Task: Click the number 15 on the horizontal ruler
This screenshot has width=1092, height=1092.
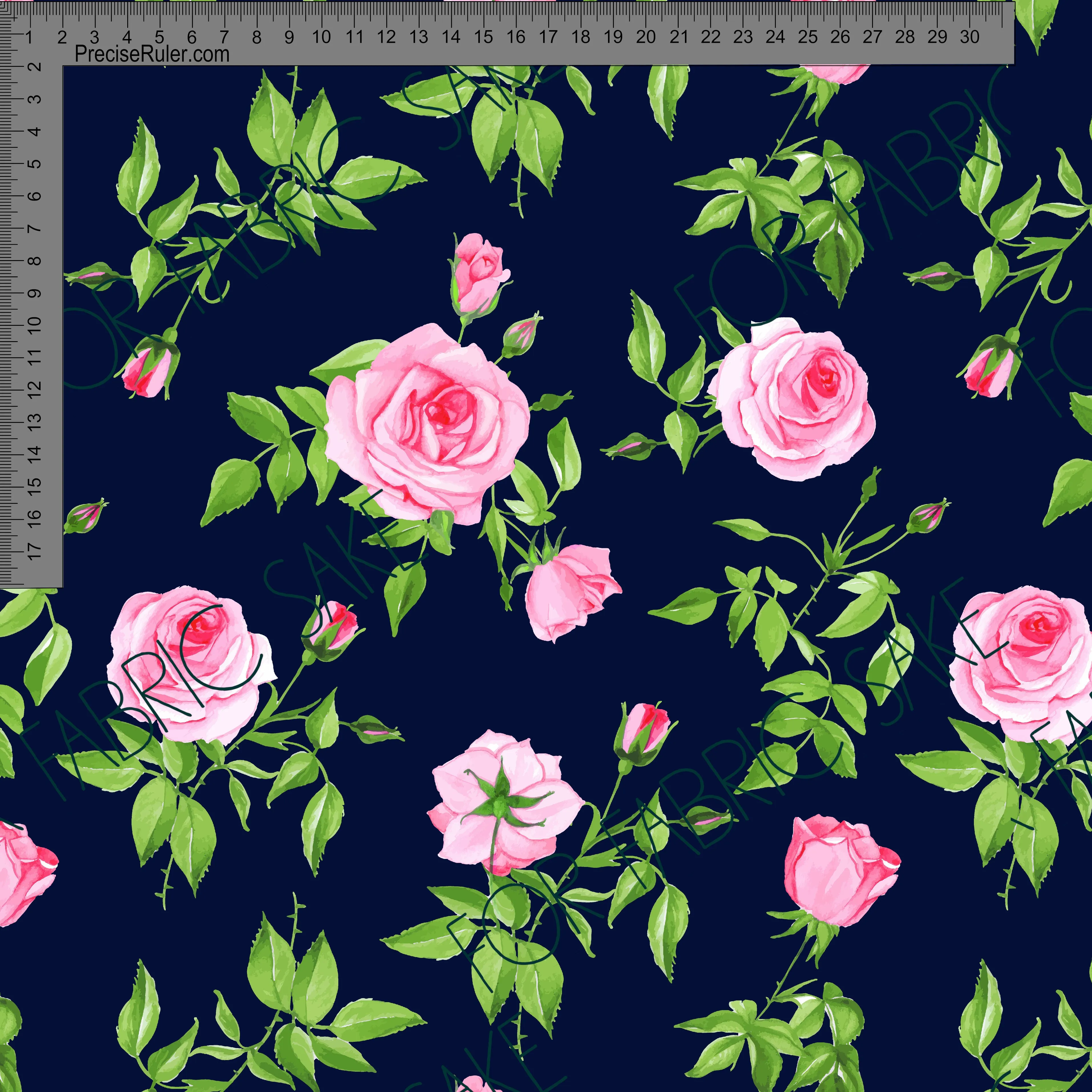Action: point(483,37)
